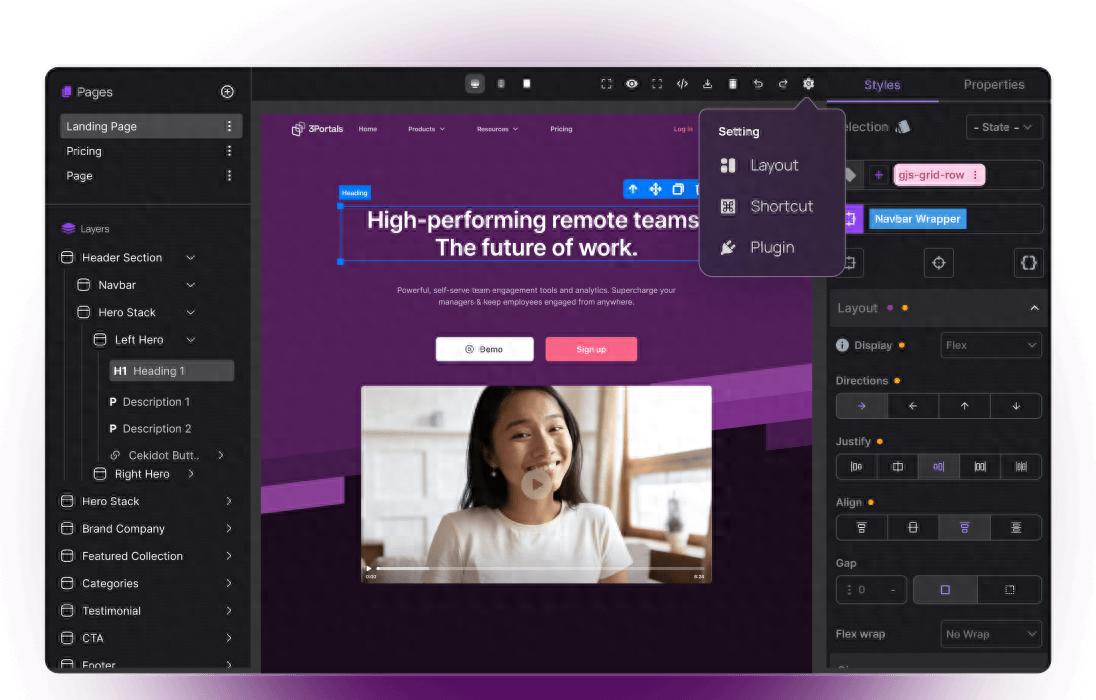Open options for the page named Page
The width and height of the screenshot is (1096, 700).
tap(229, 176)
